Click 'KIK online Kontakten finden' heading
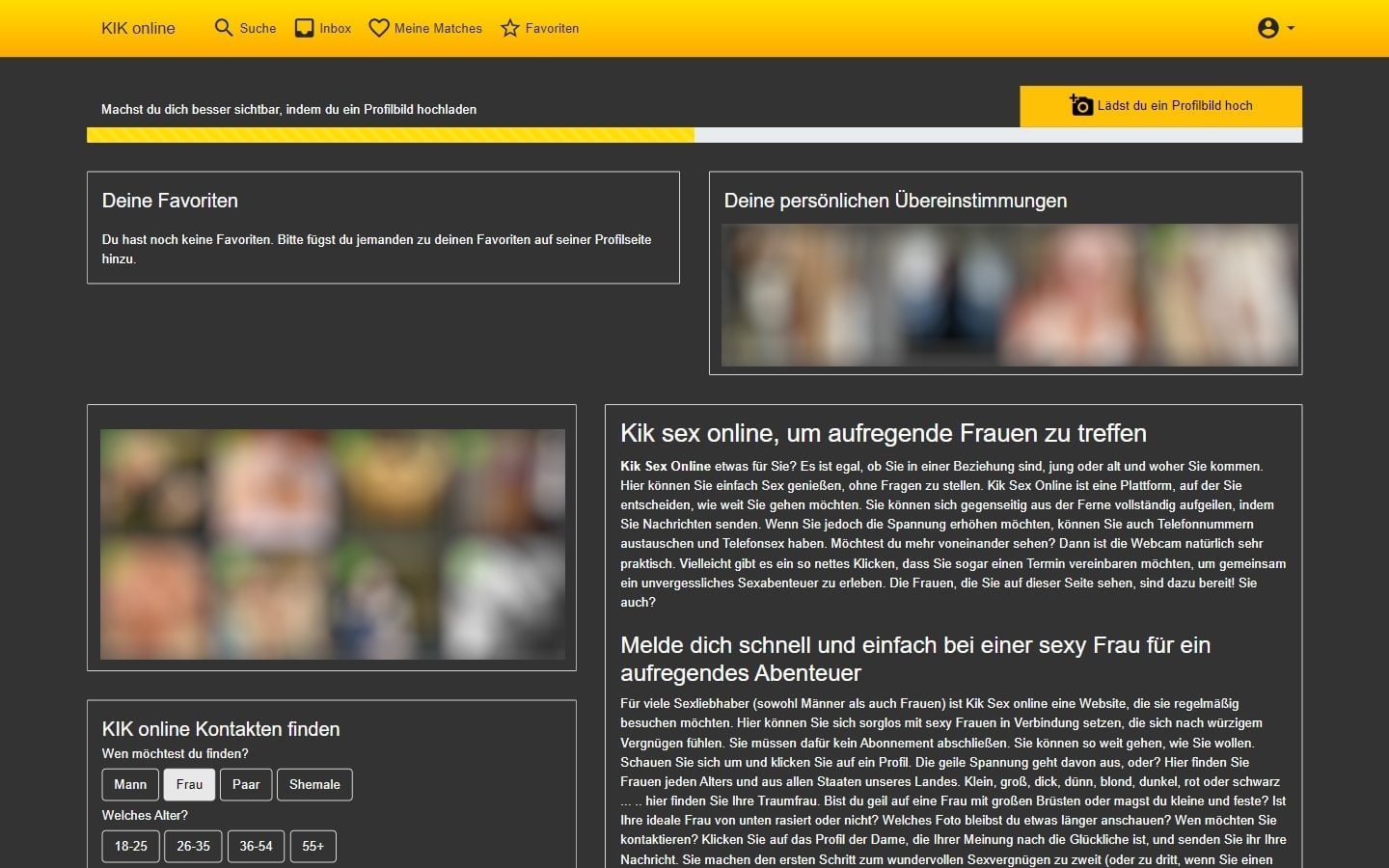 point(221,729)
